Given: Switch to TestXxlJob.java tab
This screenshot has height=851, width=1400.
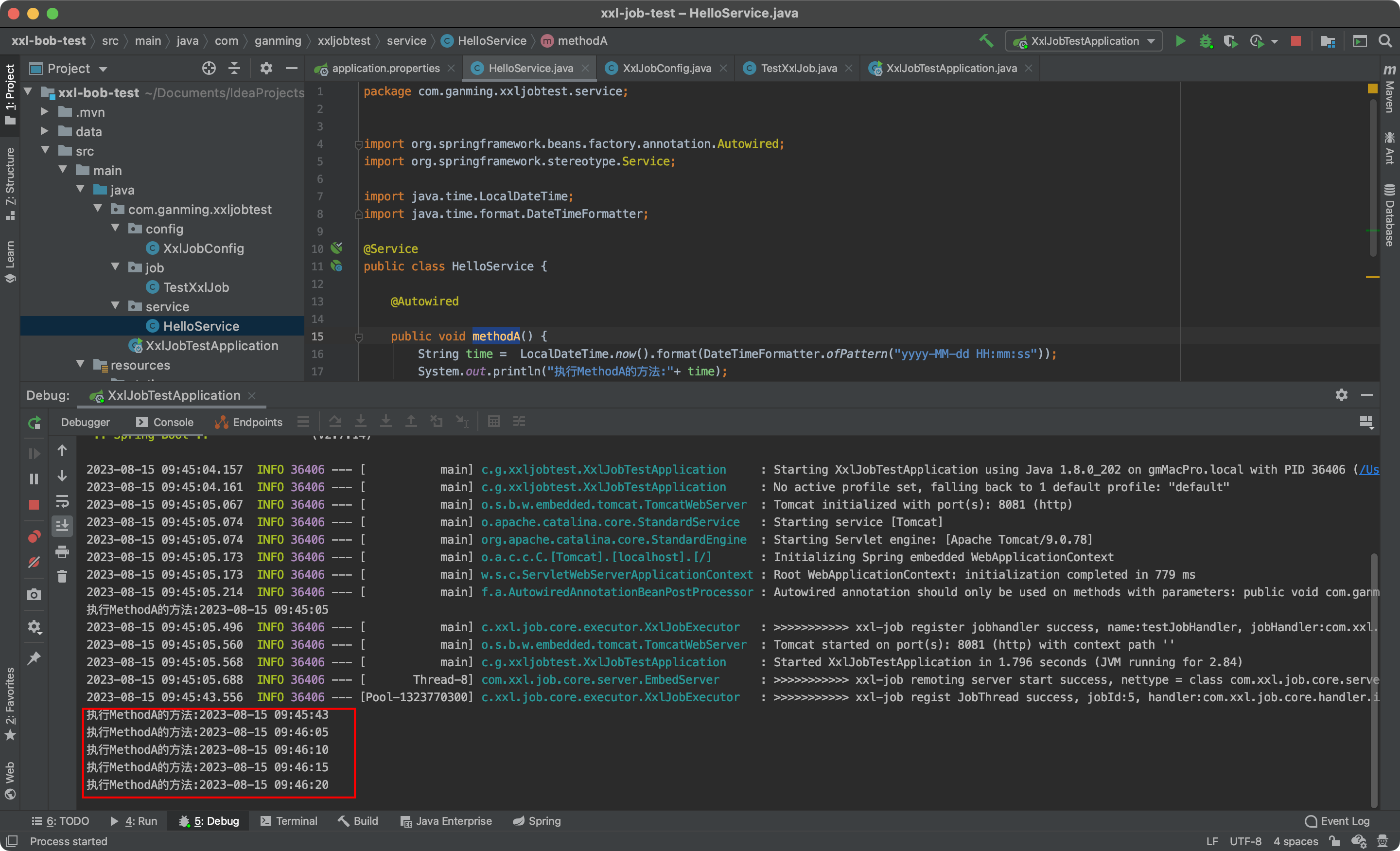Looking at the screenshot, I should point(798,68).
